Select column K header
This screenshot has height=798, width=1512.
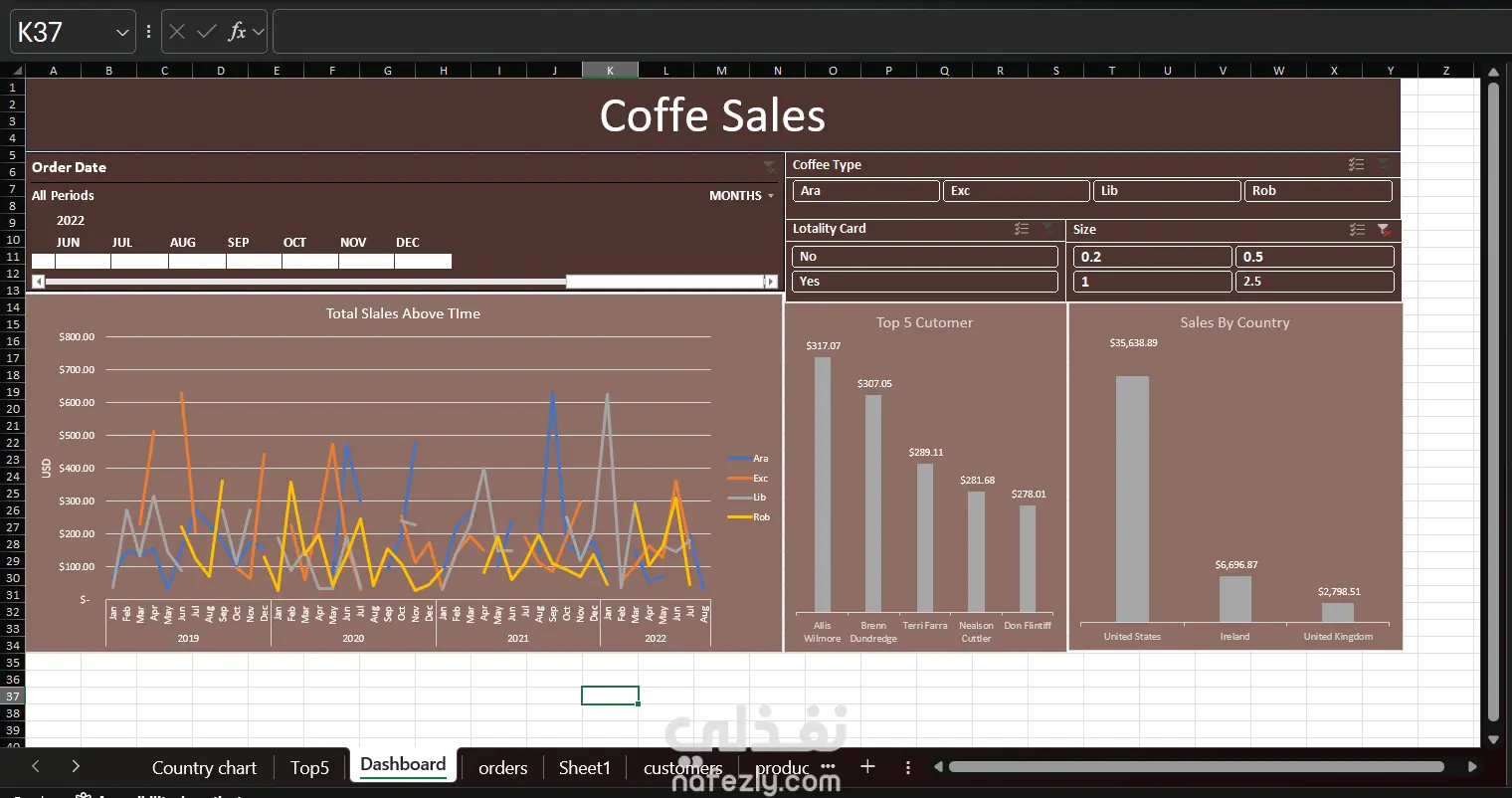(610, 71)
